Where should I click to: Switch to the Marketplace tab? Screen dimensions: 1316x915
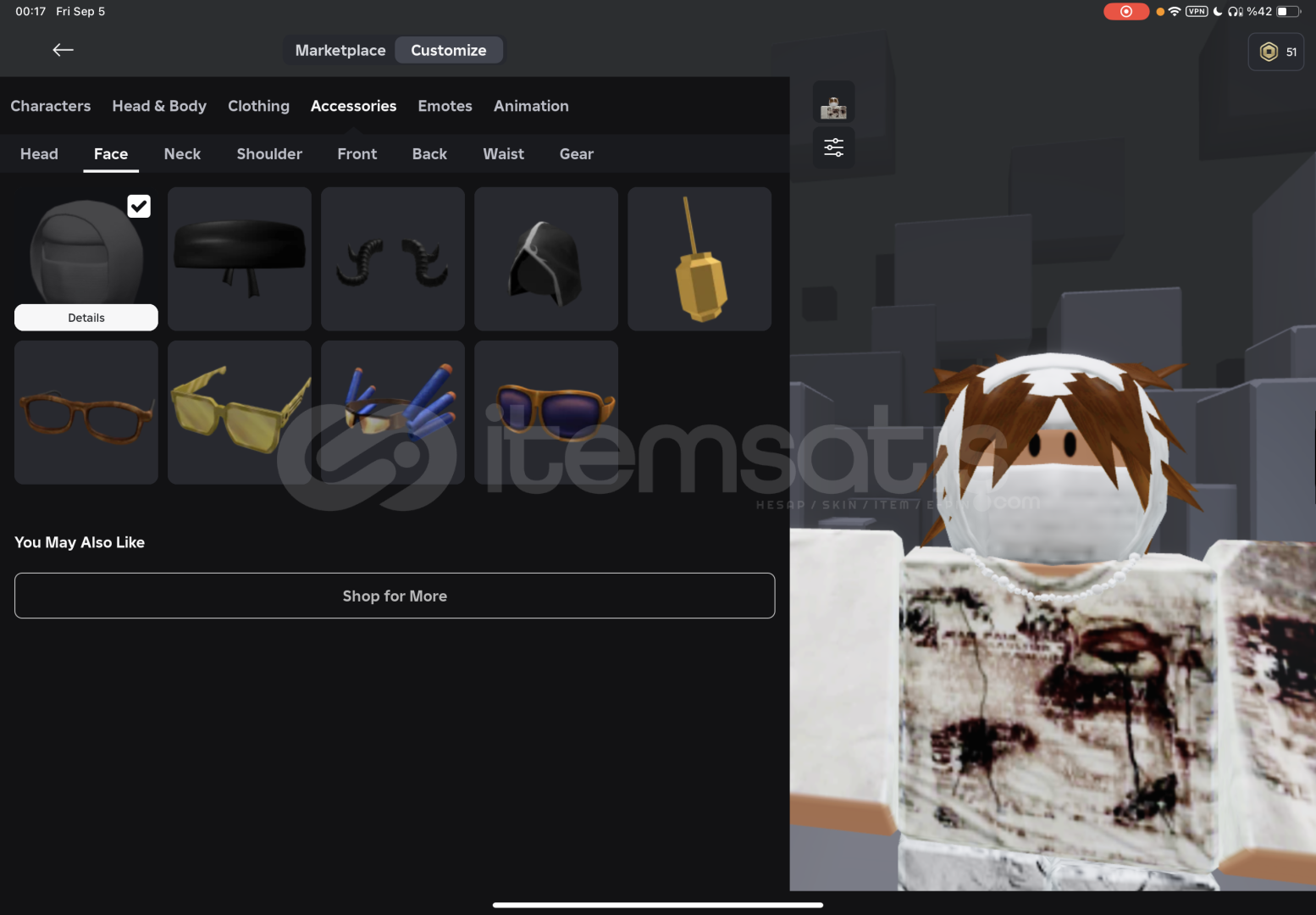(340, 50)
